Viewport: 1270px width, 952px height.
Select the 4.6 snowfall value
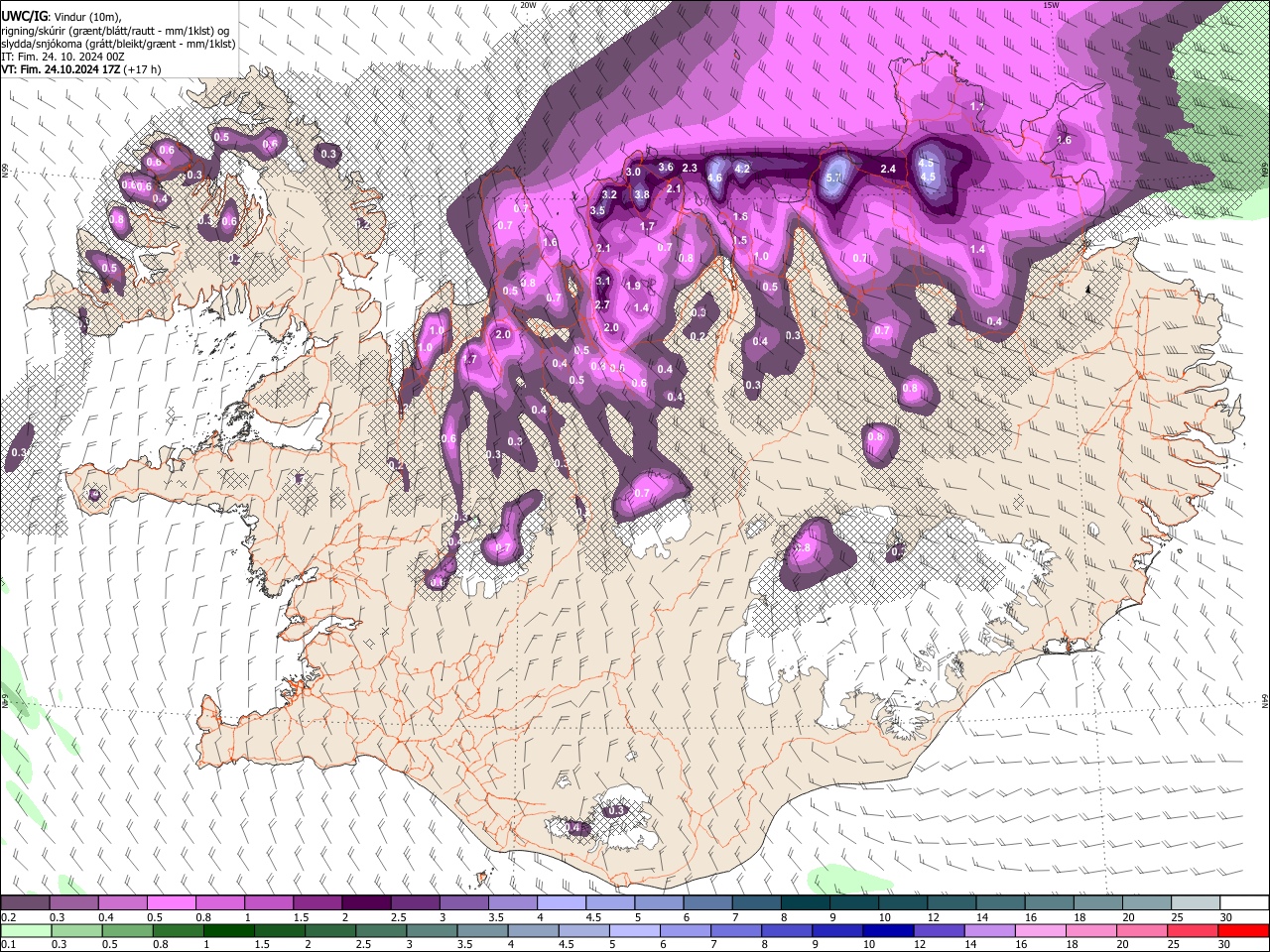pos(714,178)
